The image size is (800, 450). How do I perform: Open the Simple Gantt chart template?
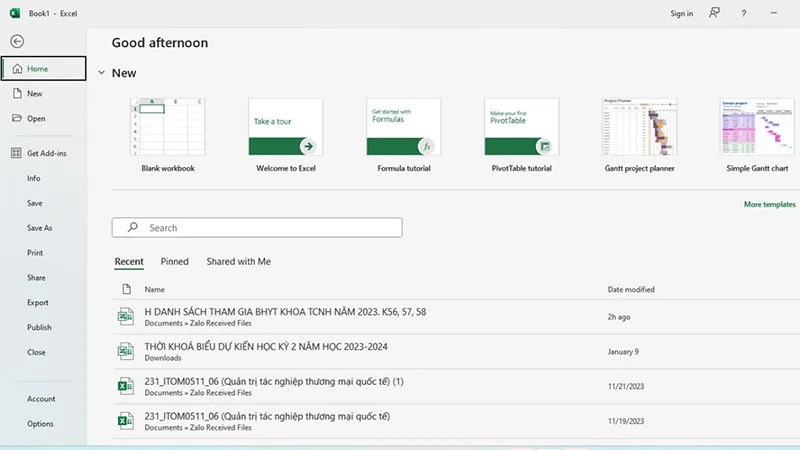(x=757, y=135)
